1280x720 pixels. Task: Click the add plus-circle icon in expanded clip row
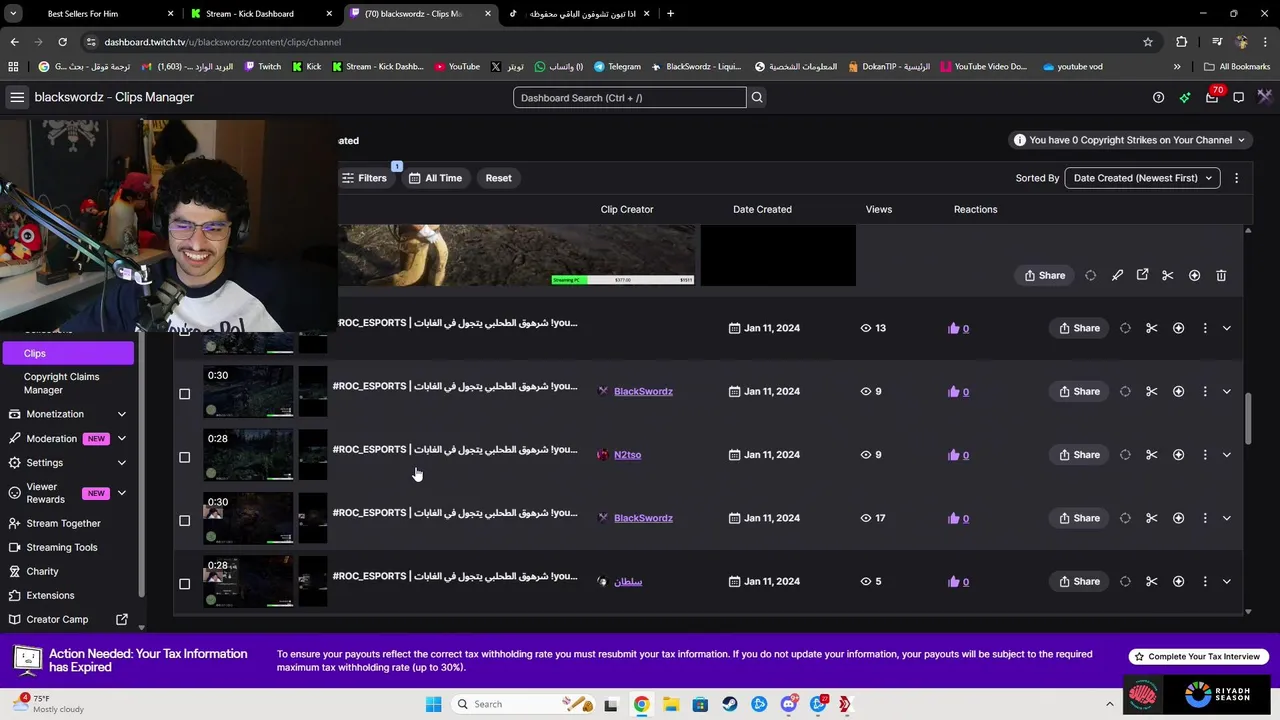click(x=1194, y=275)
